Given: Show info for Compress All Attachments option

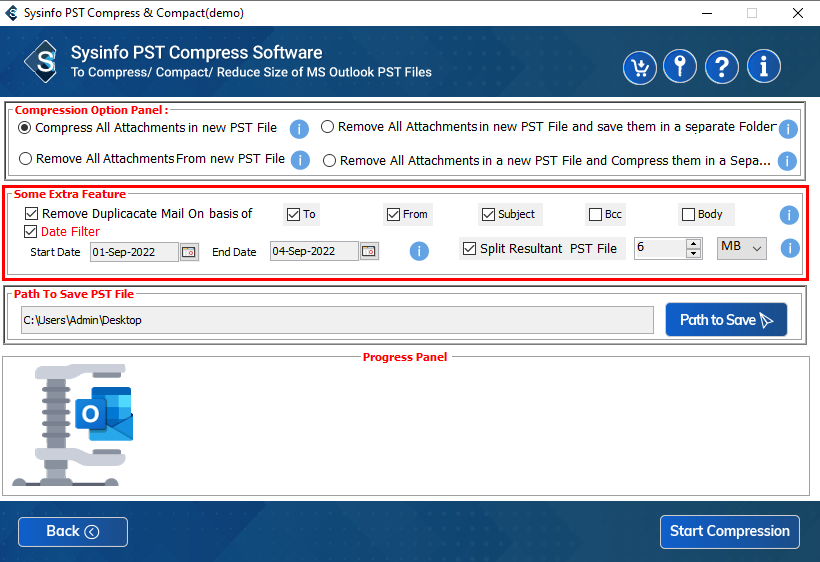Looking at the screenshot, I should [299, 129].
